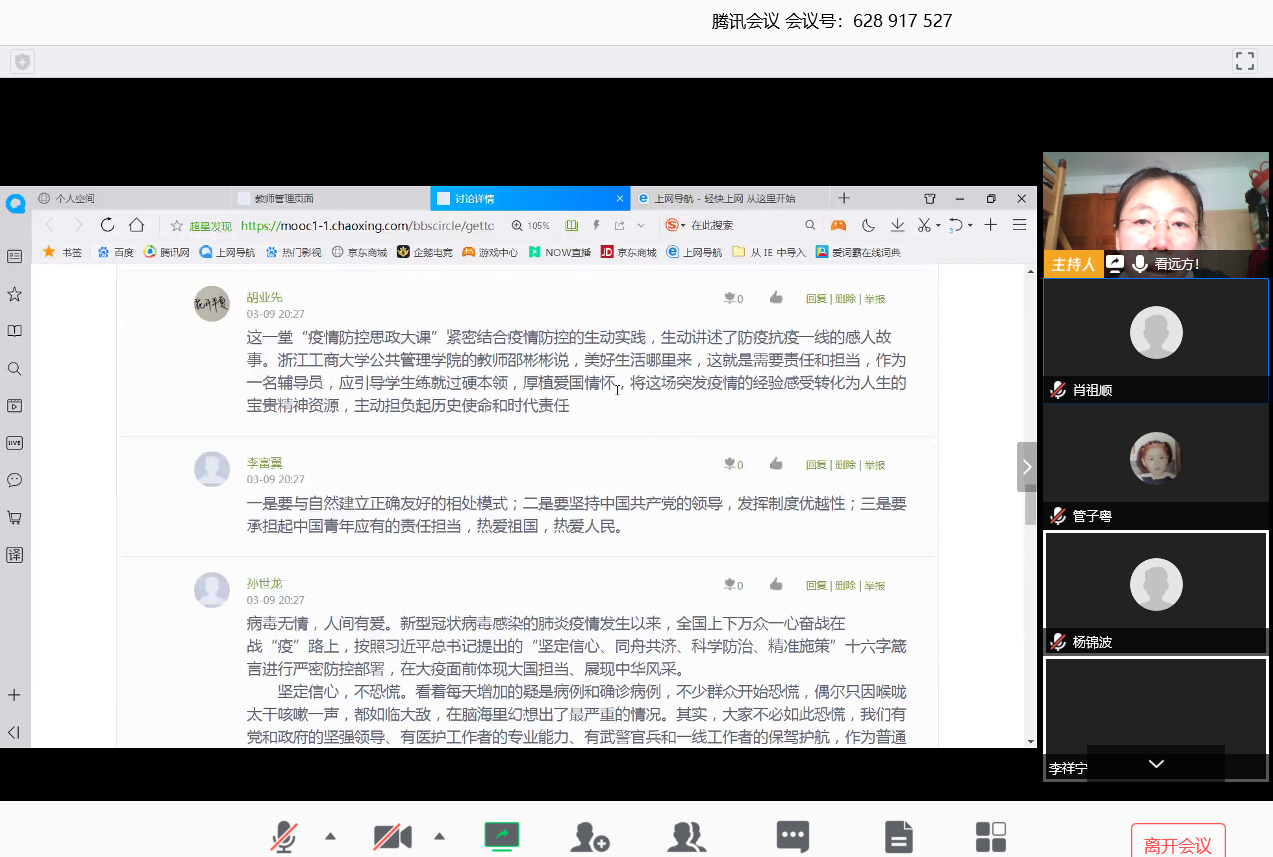Turn on the camera video

[392, 837]
